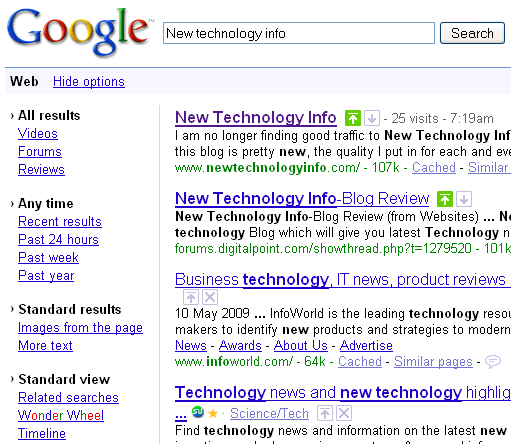Click the Science/Tech category link
The width and height of the screenshot is (511, 444).
pyautogui.click(x=269, y=413)
